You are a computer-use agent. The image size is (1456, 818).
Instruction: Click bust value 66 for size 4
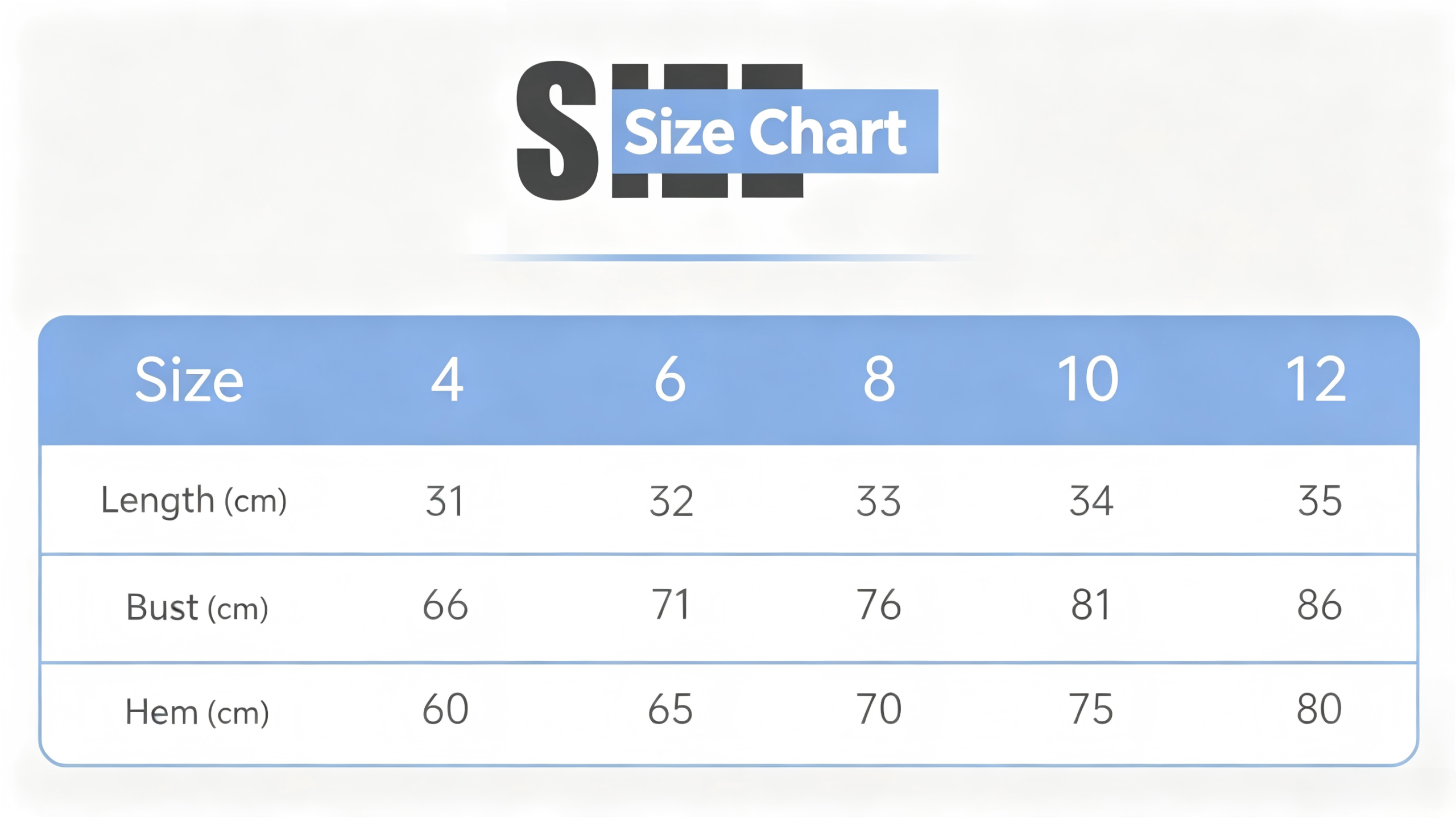click(x=445, y=605)
